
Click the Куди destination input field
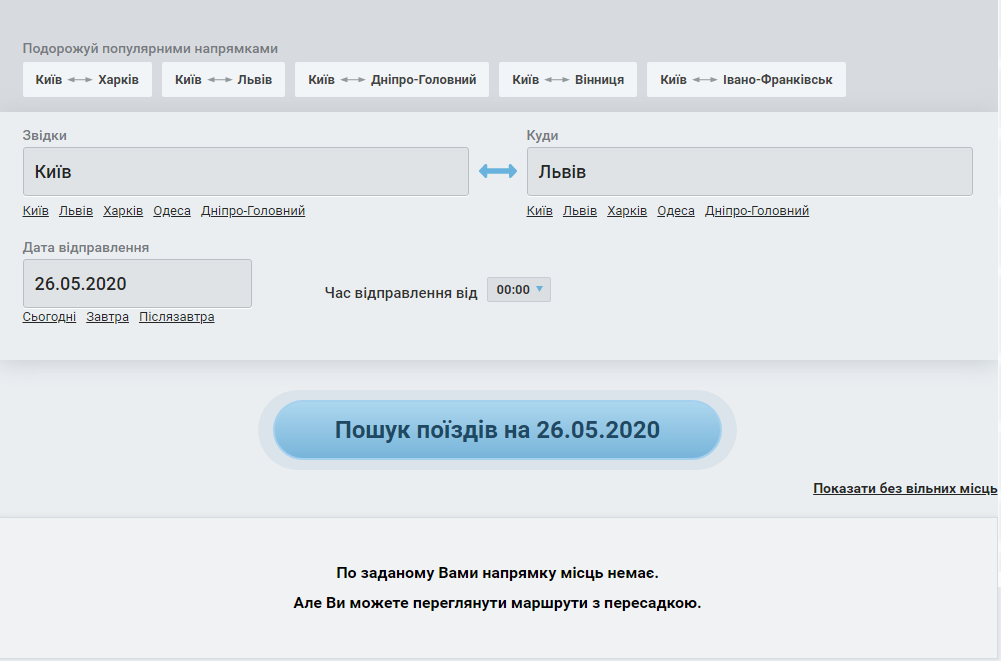tap(748, 170)
